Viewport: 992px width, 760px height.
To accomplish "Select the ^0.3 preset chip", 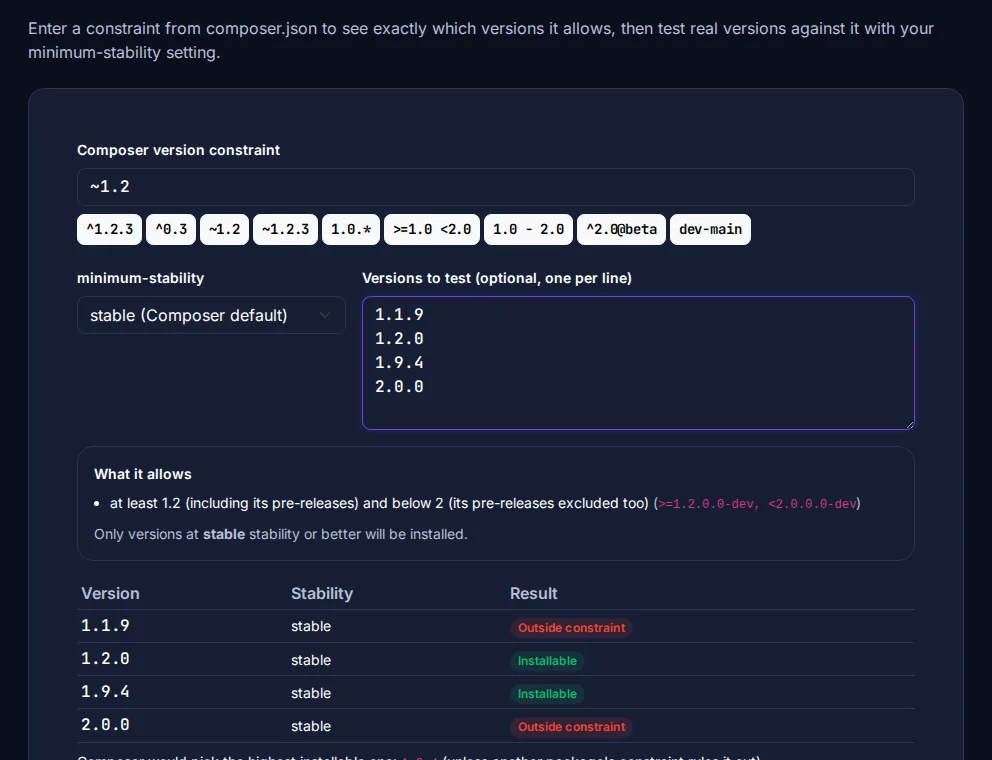I will click(171, 229).
